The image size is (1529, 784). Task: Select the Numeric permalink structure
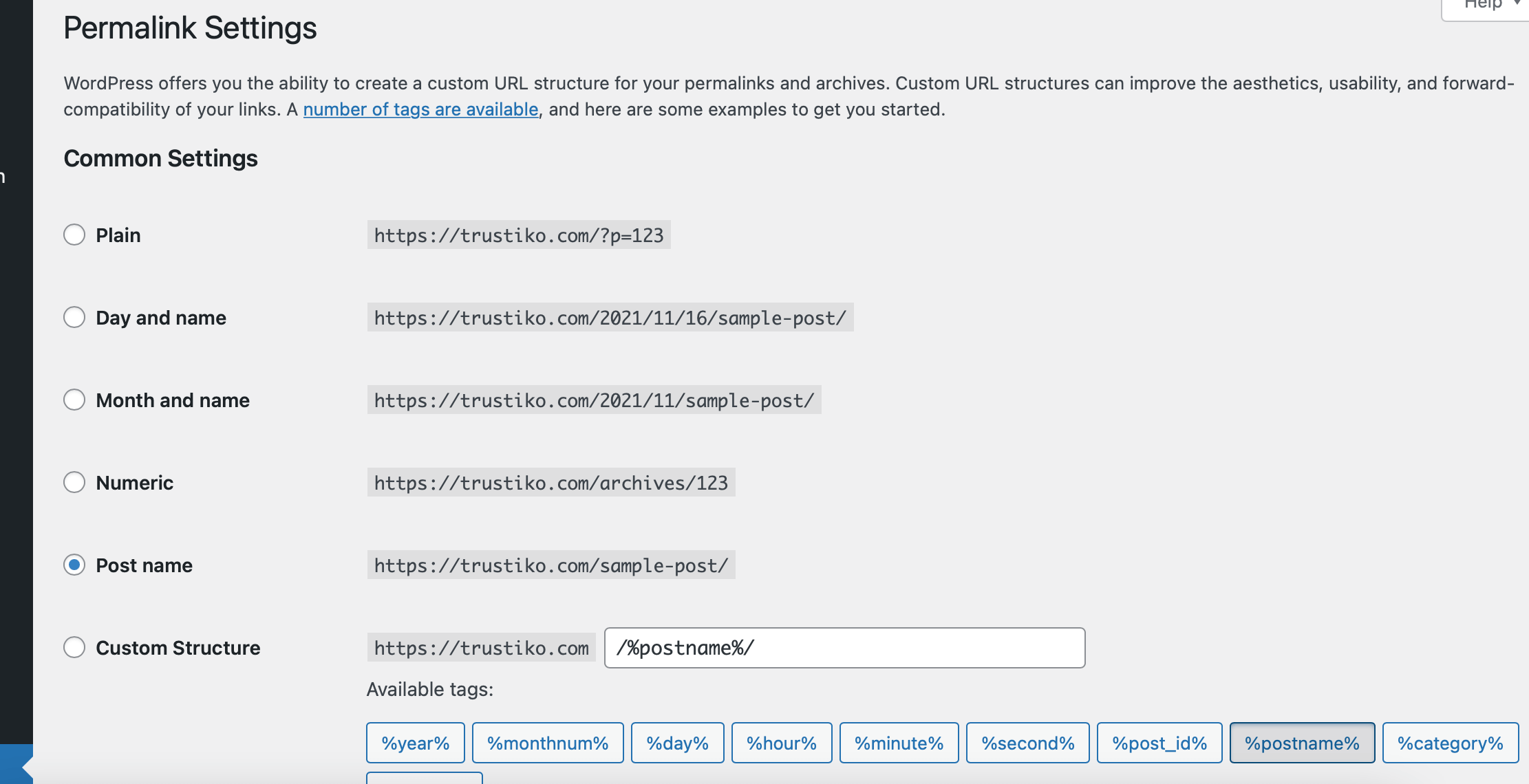[74, 482]
